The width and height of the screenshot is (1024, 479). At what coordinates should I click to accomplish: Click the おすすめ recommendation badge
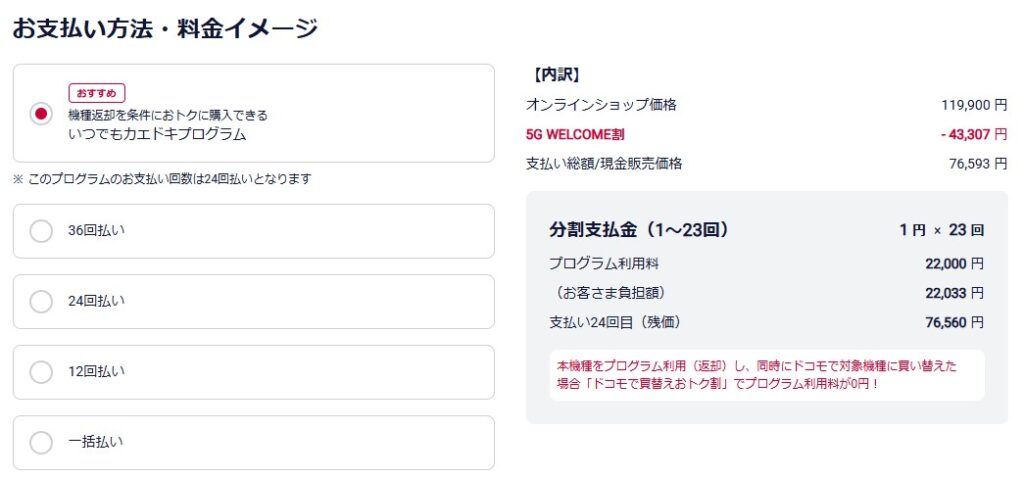96,93
